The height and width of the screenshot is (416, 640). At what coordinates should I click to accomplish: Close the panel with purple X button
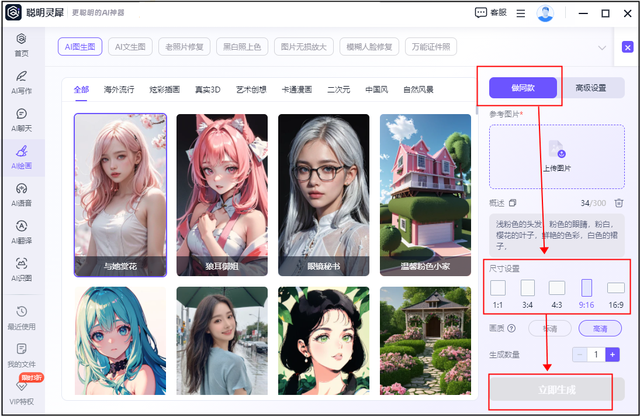pyautogui.click(x=628, y=47)
